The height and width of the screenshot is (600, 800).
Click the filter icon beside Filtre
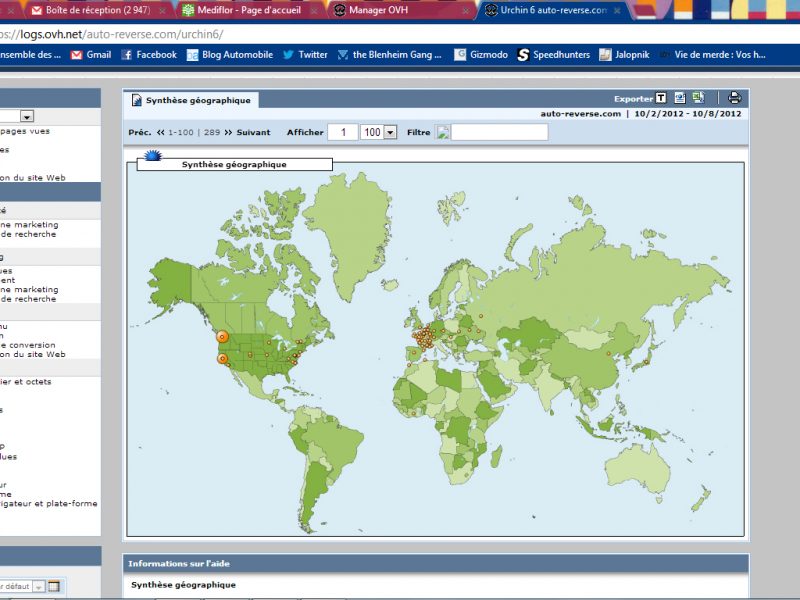coord(443,132)
